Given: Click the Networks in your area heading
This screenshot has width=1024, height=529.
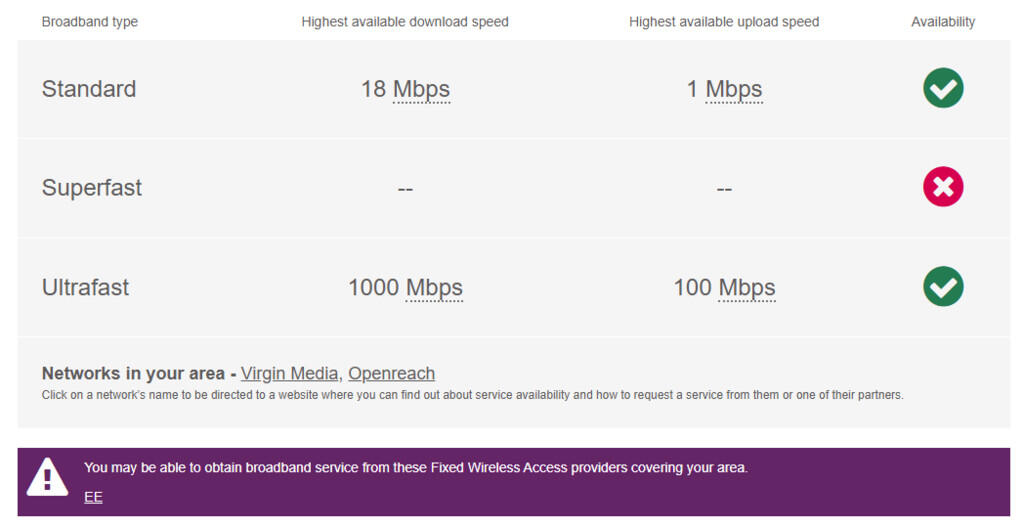Looking at the screenshot, I should pyautogui.click(x=133, y=374).
